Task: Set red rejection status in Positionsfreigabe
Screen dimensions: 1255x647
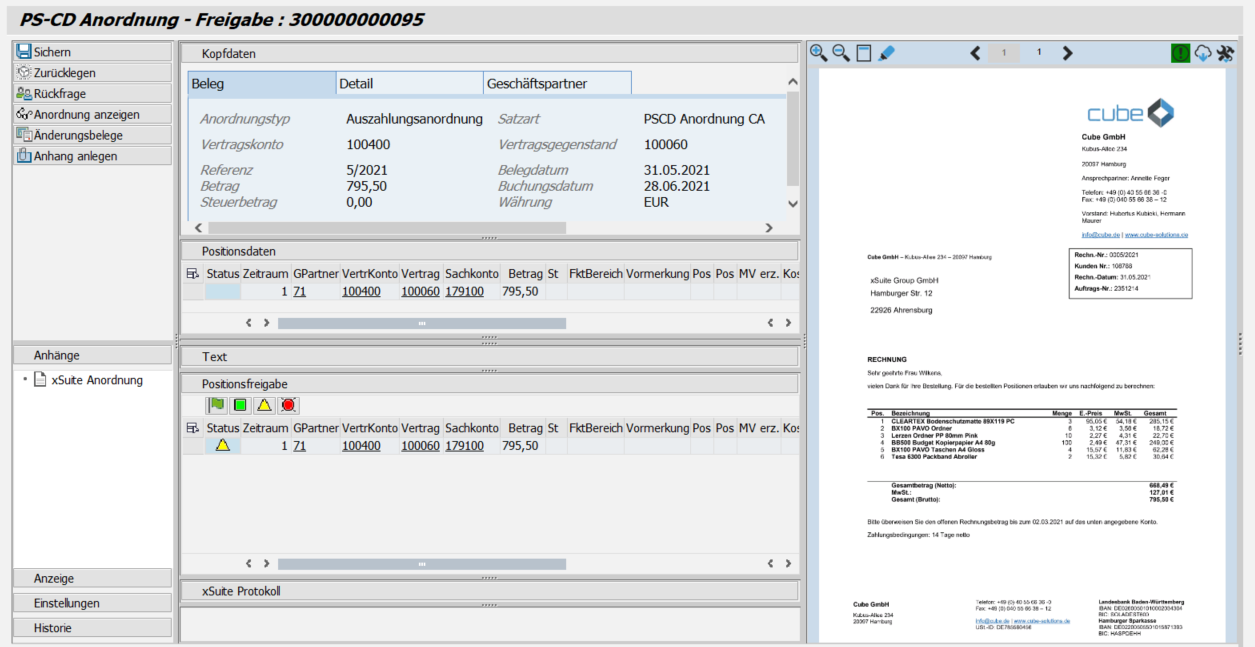Action: point(288,405)
